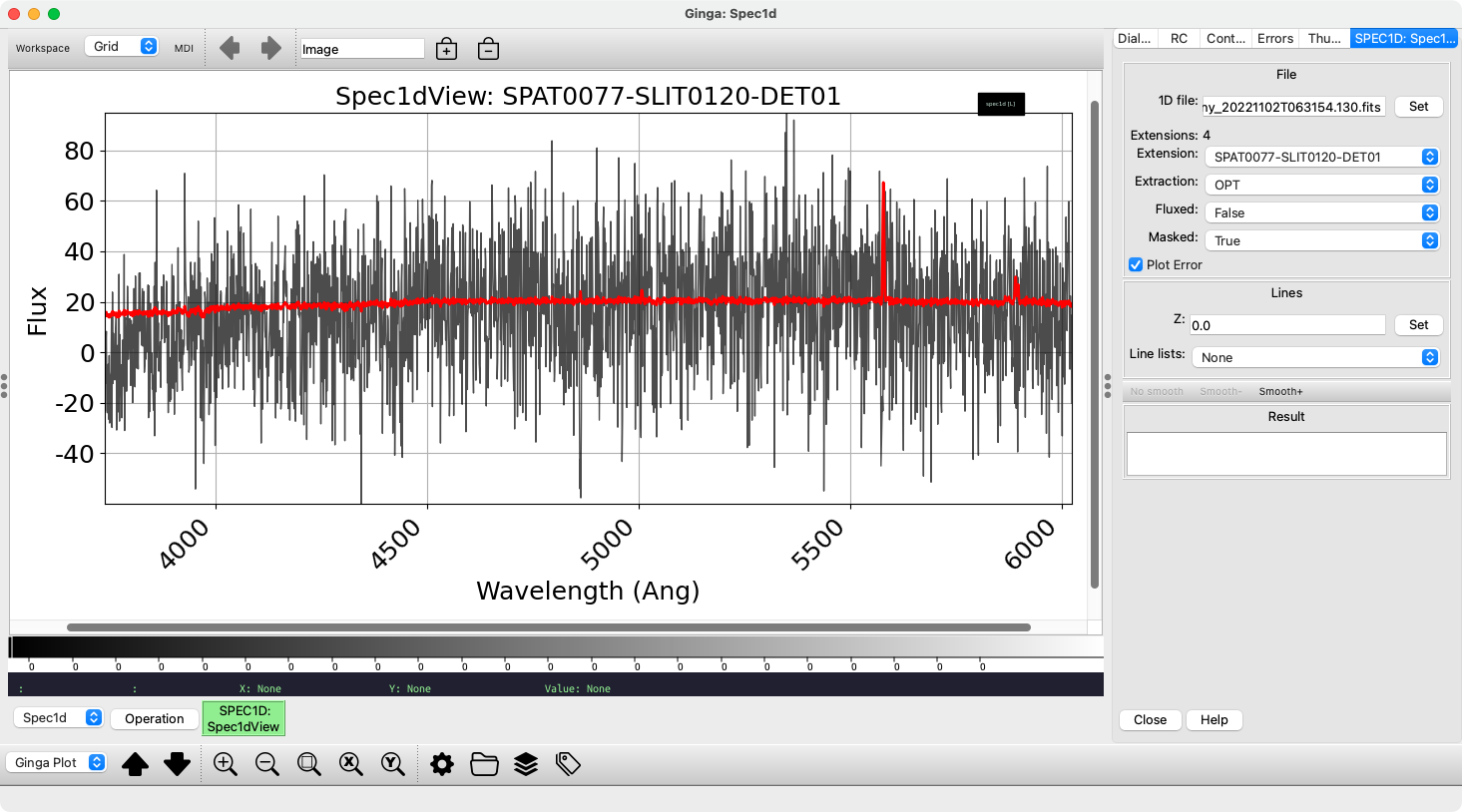The image size is (1462, 812).
Task: Open the Extraction OPT dropdown
Action: click(x=1322, y=185)
